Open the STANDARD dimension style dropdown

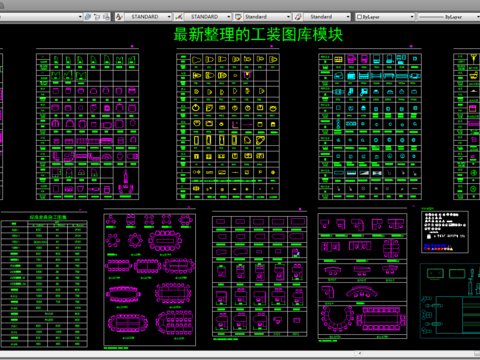[208, 17]
